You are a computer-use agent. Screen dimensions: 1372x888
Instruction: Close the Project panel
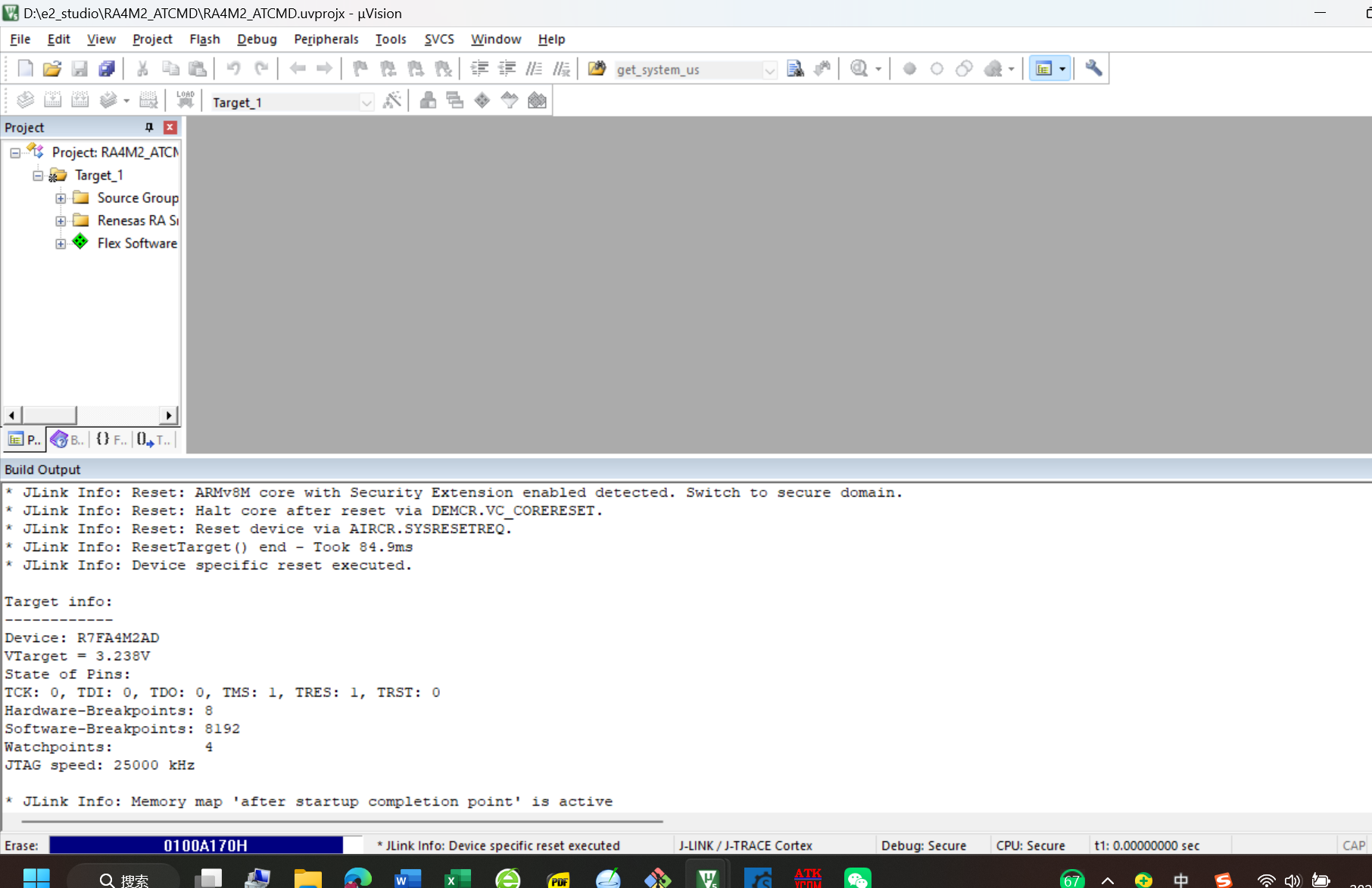click(x=170, y=127)
